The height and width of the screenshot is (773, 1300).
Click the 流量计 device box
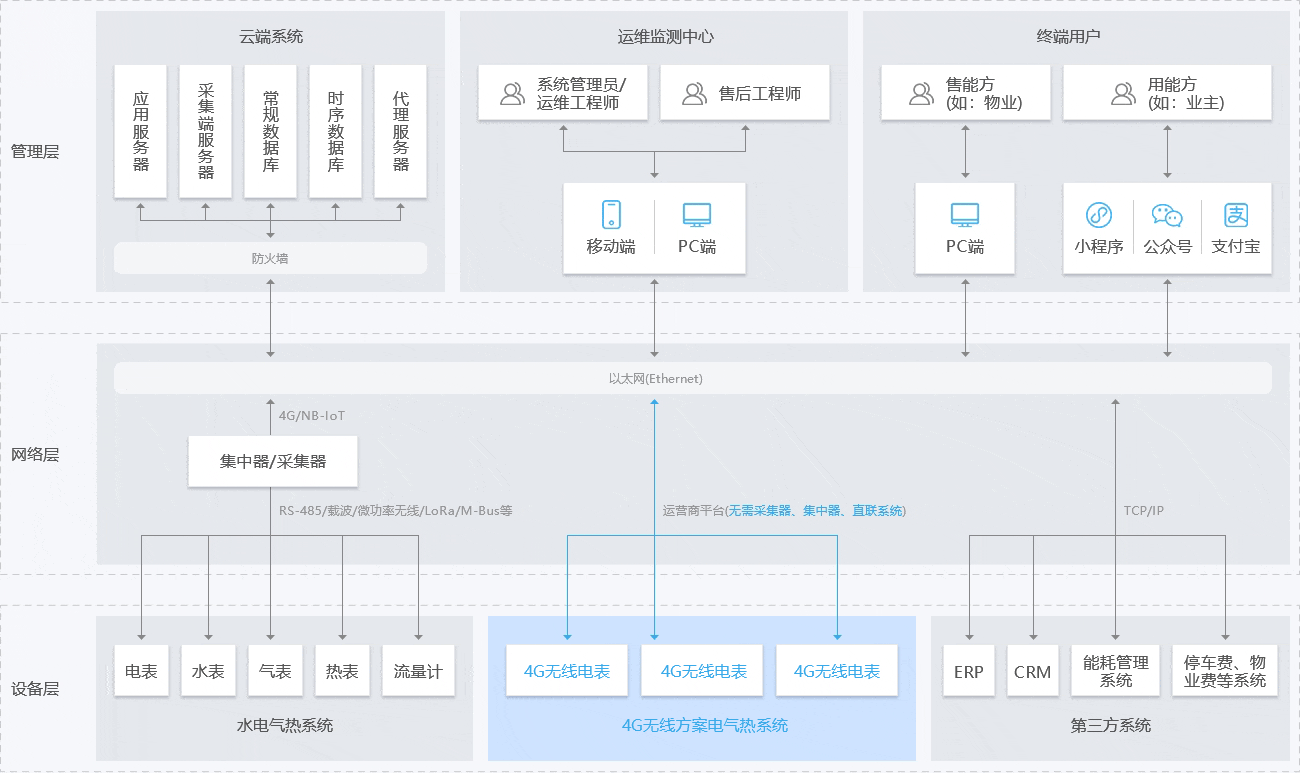[x=418, y=671]
